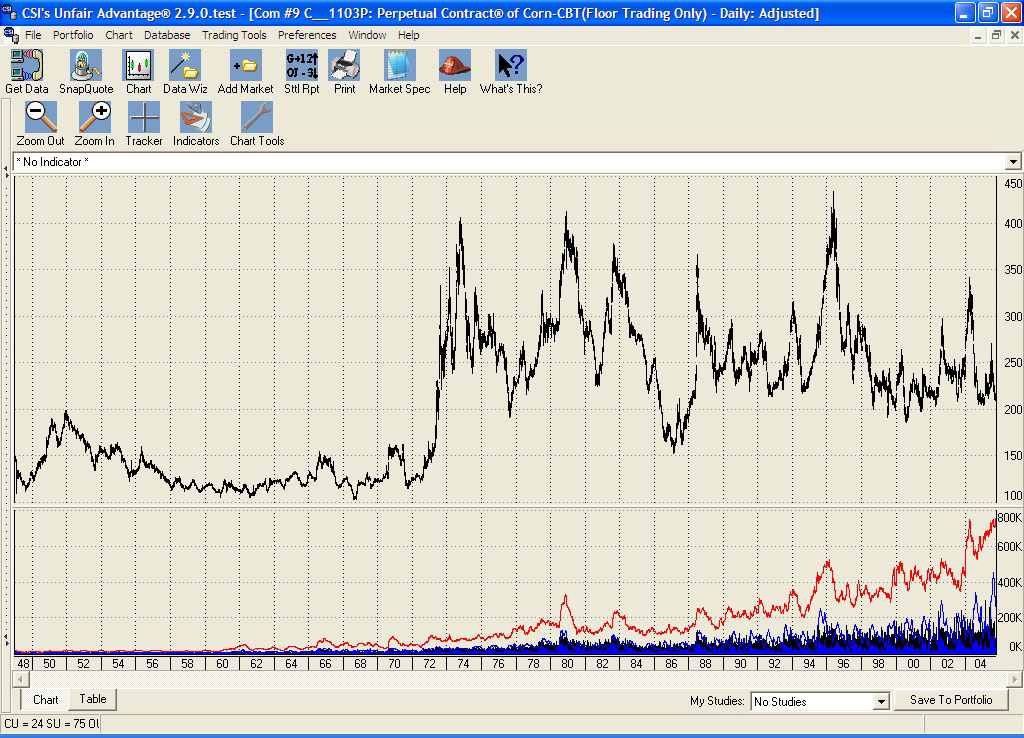Click the 400 price axis label
The height and width of the screenshot is (738, 1024).
coord(1013,223)
